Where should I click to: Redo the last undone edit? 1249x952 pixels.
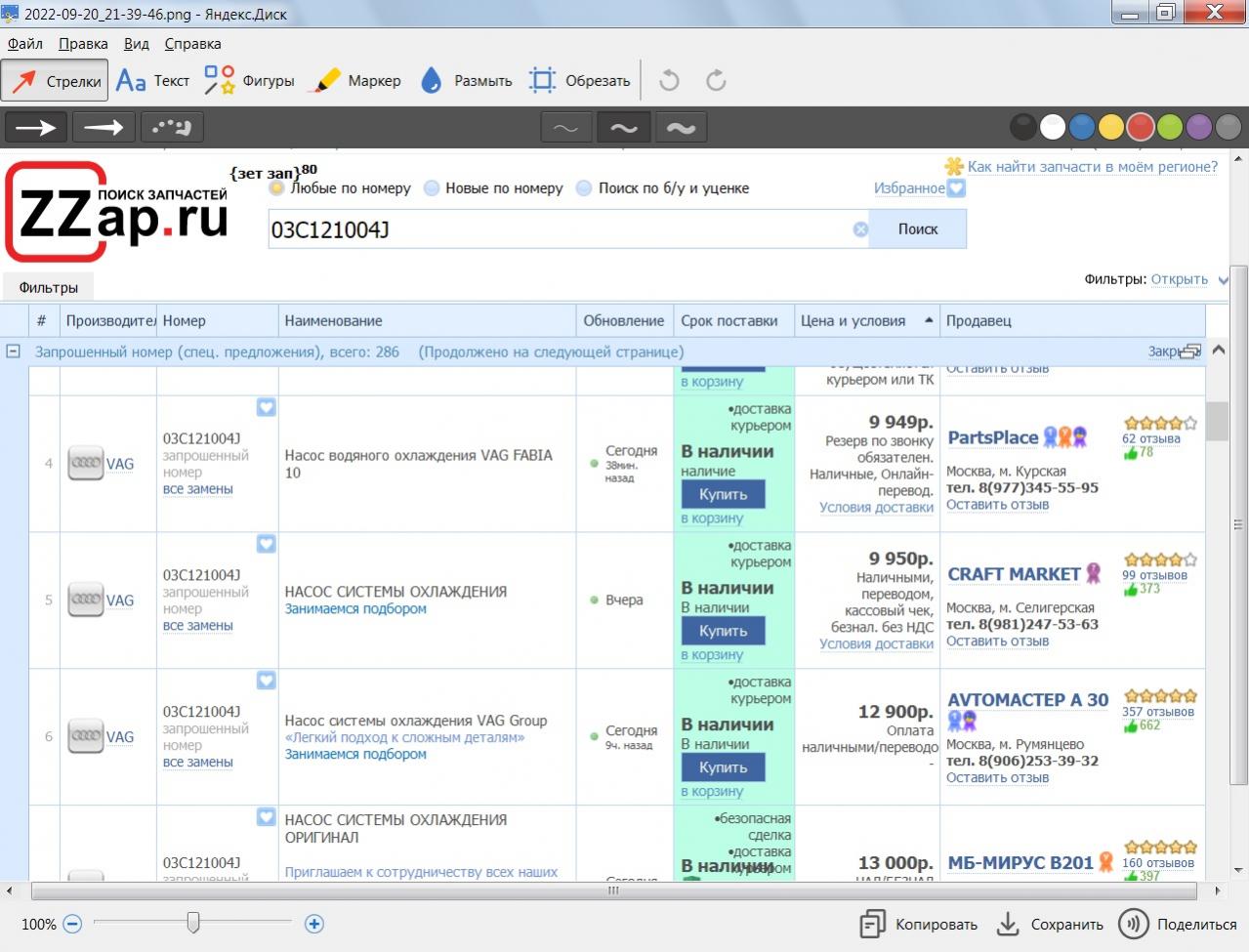click(716, 81)
